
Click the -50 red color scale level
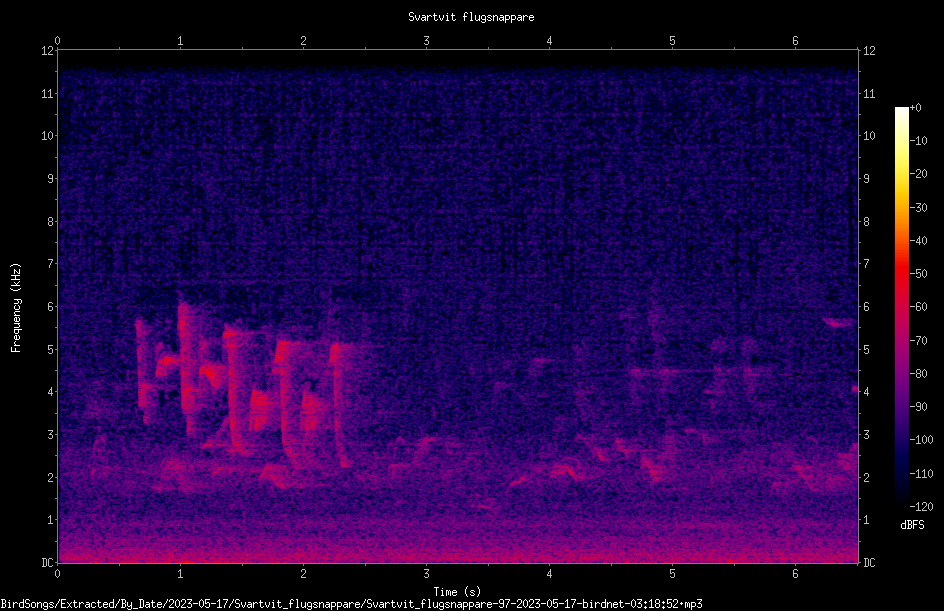pos(918,274)
